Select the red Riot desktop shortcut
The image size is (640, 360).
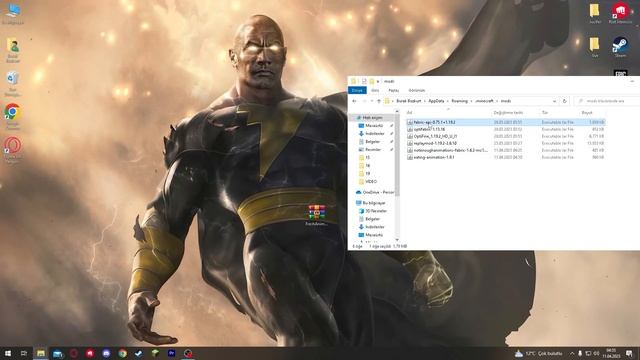[620, 13]
